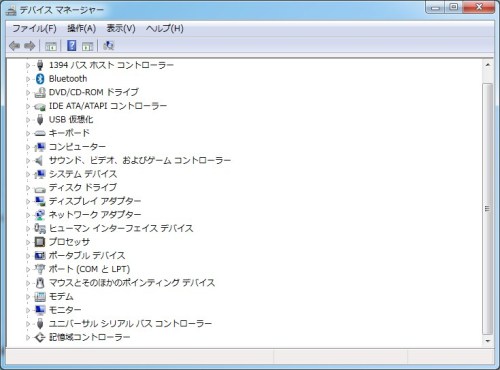Select the コンピューター label

(x=77, y=147)
